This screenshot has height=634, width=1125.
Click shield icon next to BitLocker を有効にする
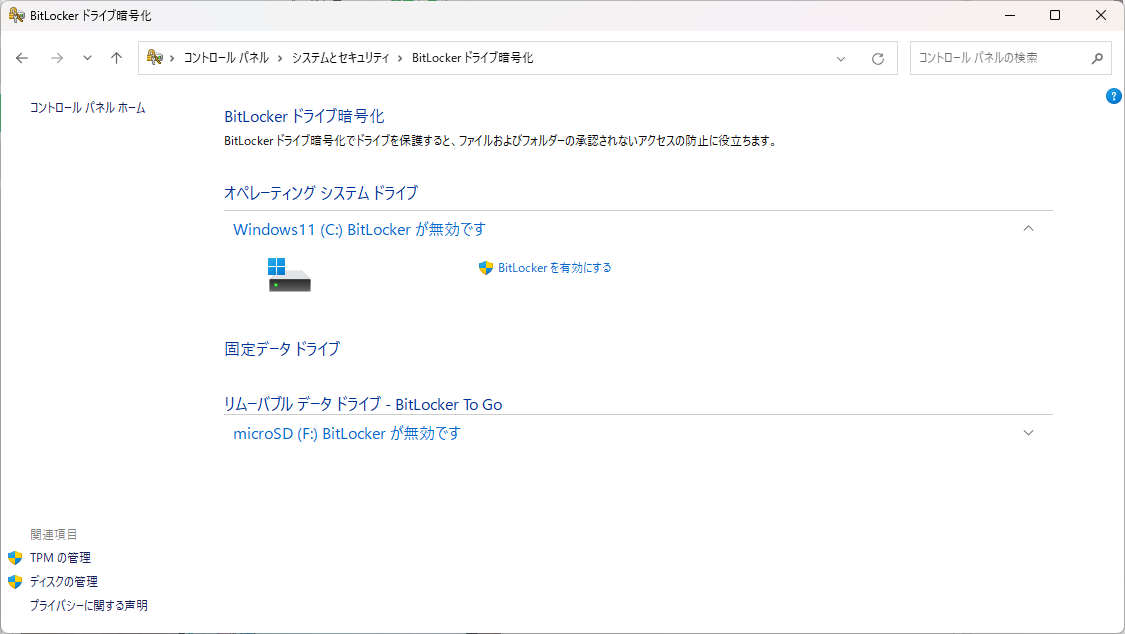[x=486, y=268]
